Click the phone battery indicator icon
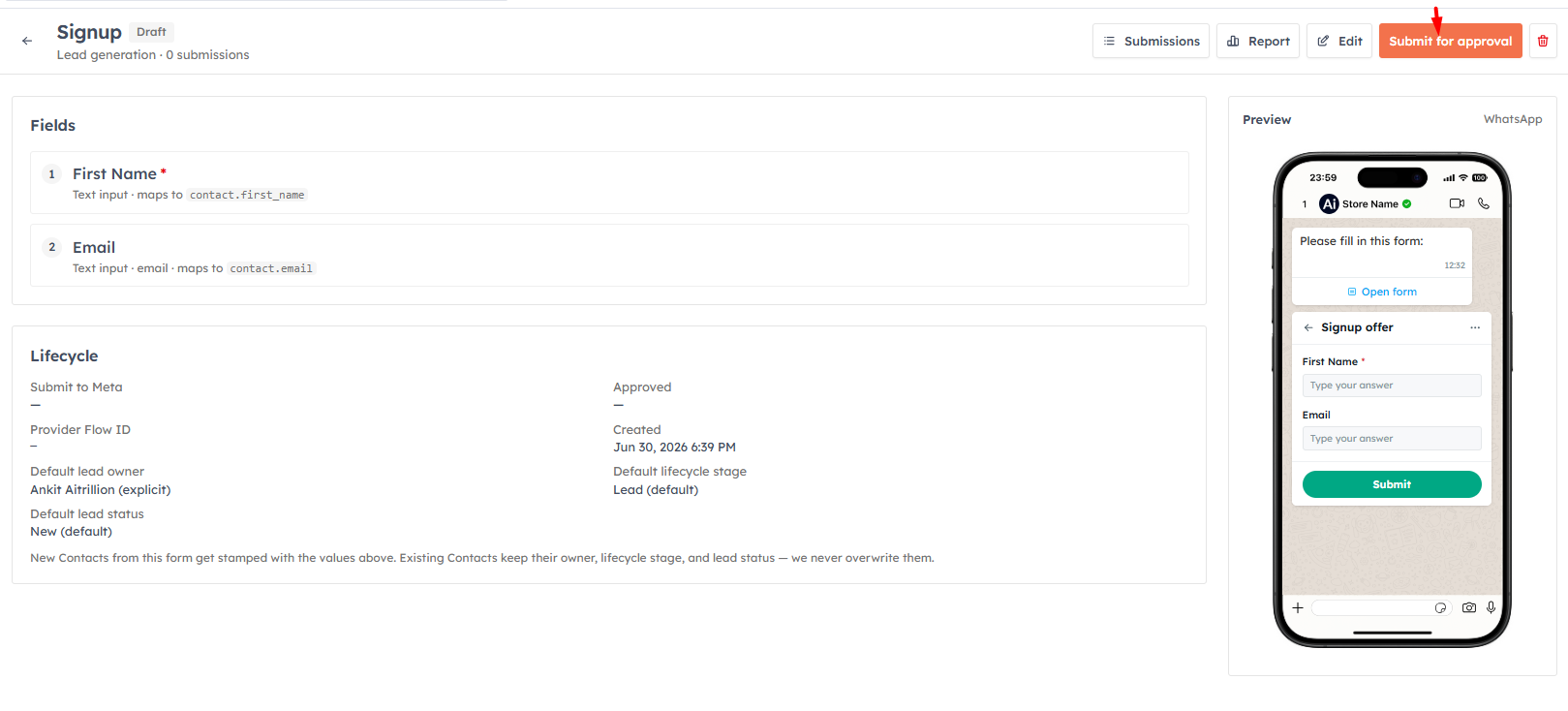This screenshot has height=711, width=1568. coord(1480,178)
